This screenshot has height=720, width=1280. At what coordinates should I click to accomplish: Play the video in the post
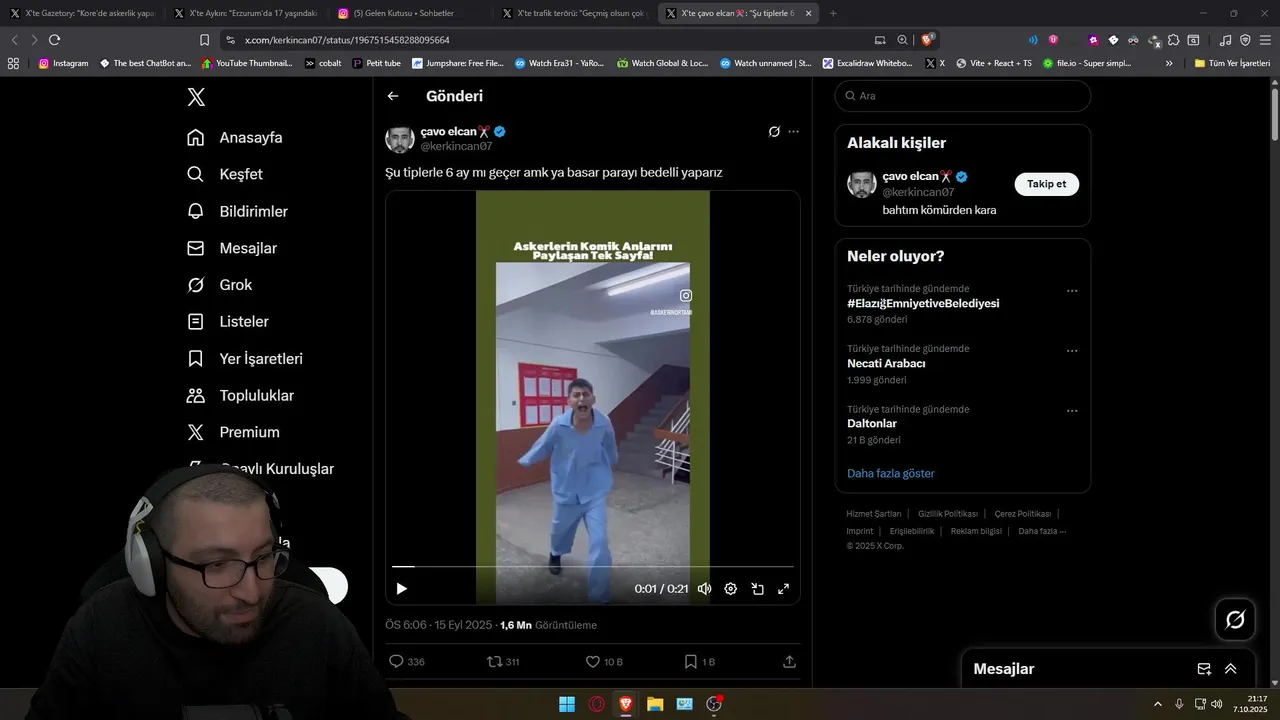pos(402,589)
